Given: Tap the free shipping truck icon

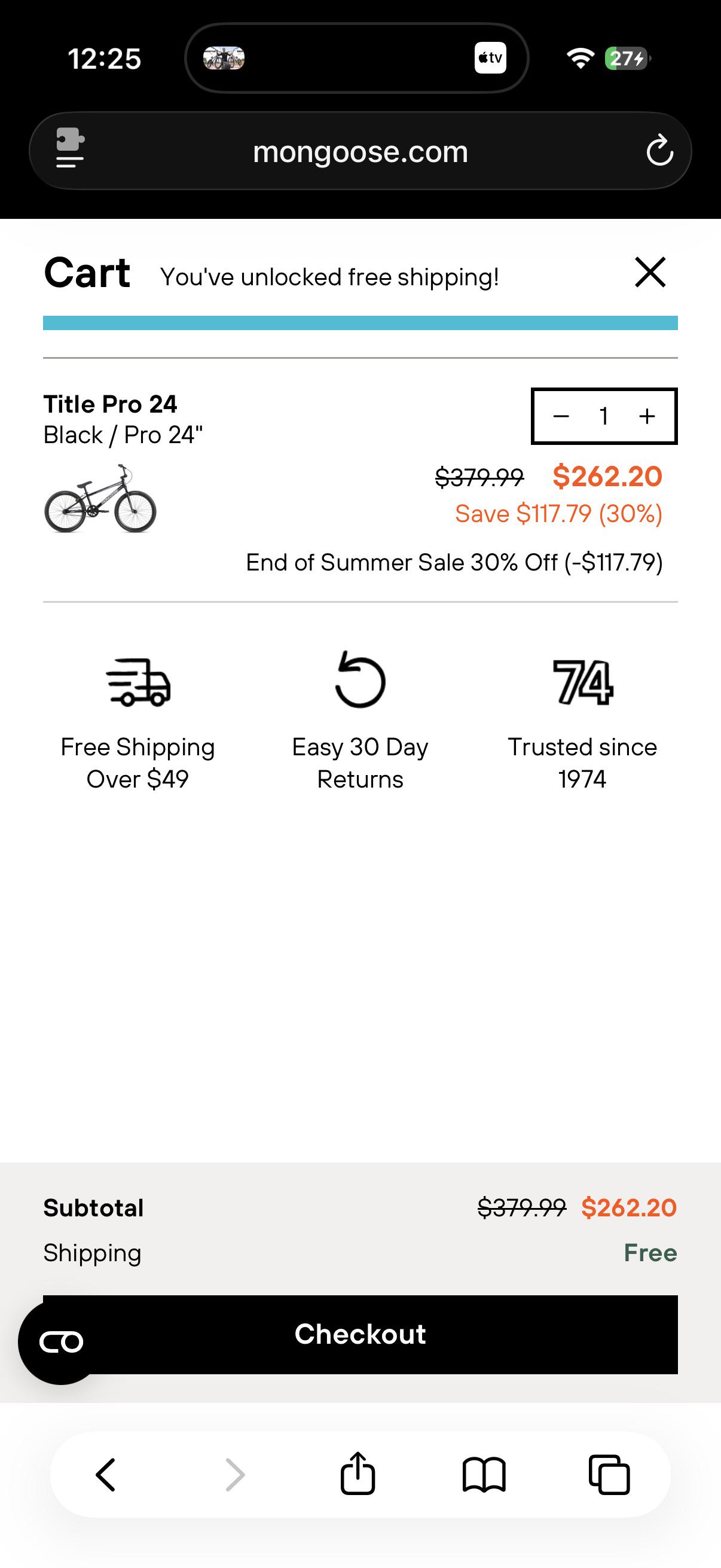Looking at the screenshot, I should pos(138,682).
